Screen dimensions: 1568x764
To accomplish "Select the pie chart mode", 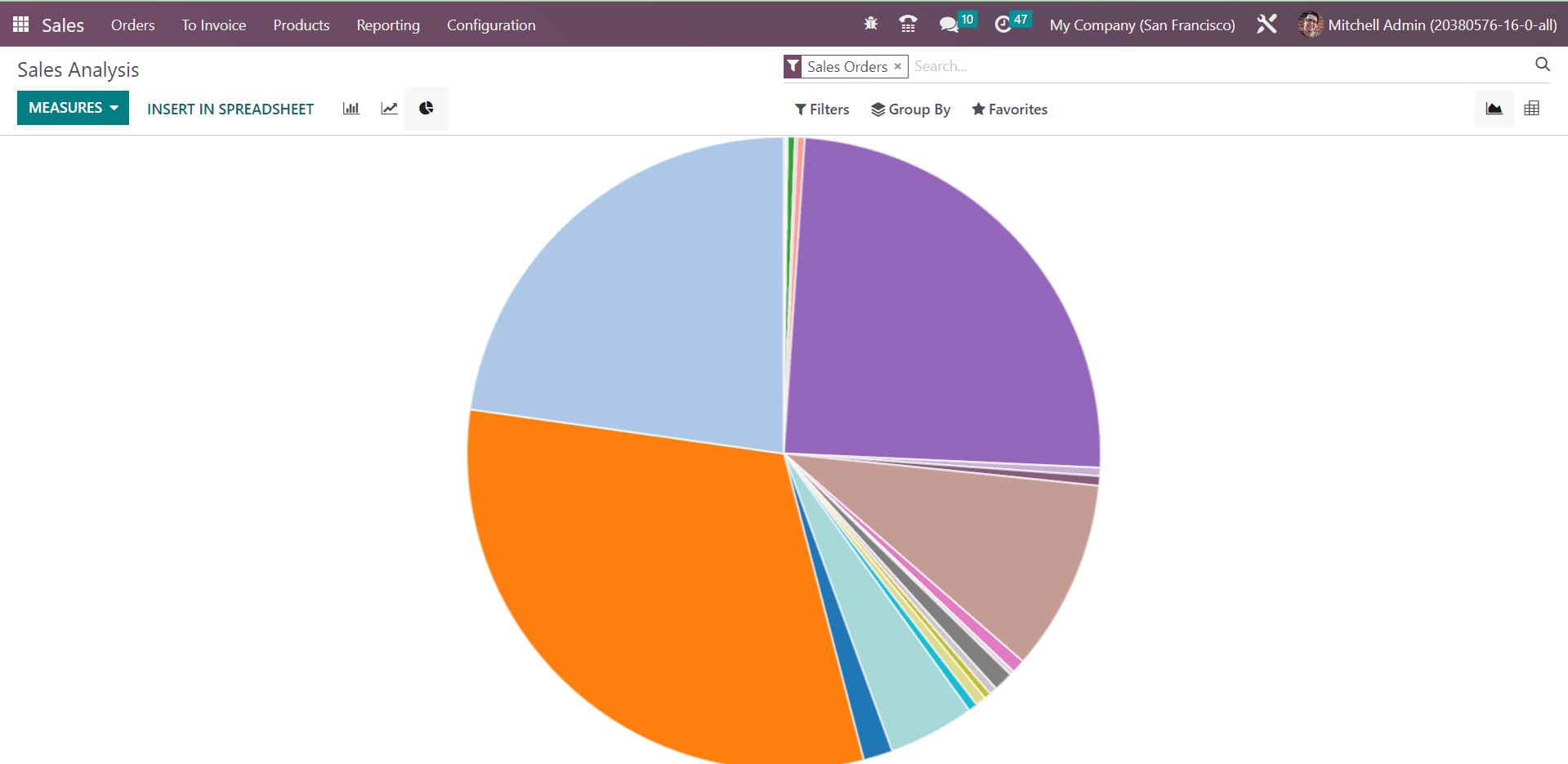I will (x=427, y=109).
